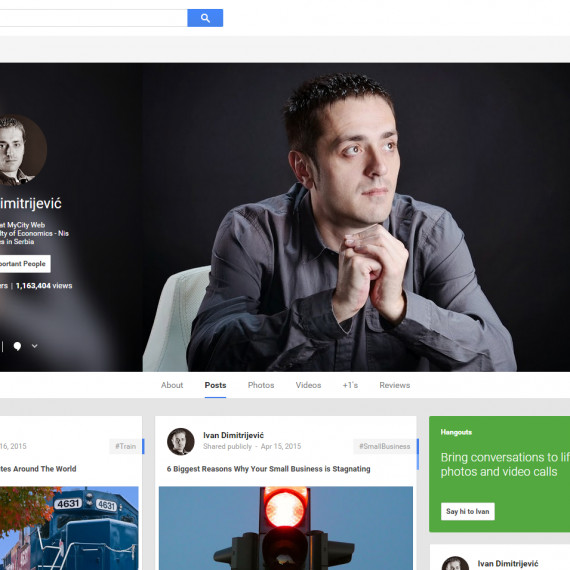Open the Photos tab
Screen dimensions: 570x570
(x=261, y=385)
